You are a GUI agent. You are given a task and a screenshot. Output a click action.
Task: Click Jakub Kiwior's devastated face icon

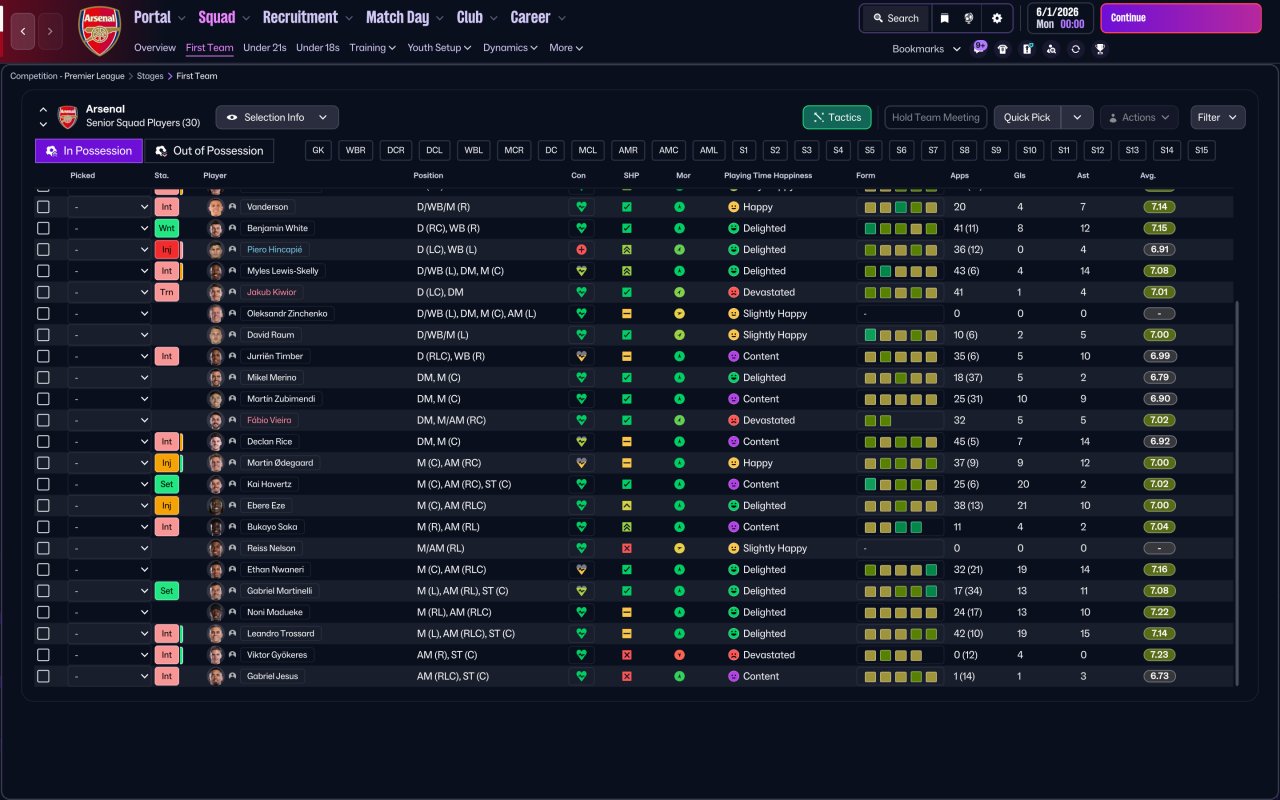(x=733, y=292)
